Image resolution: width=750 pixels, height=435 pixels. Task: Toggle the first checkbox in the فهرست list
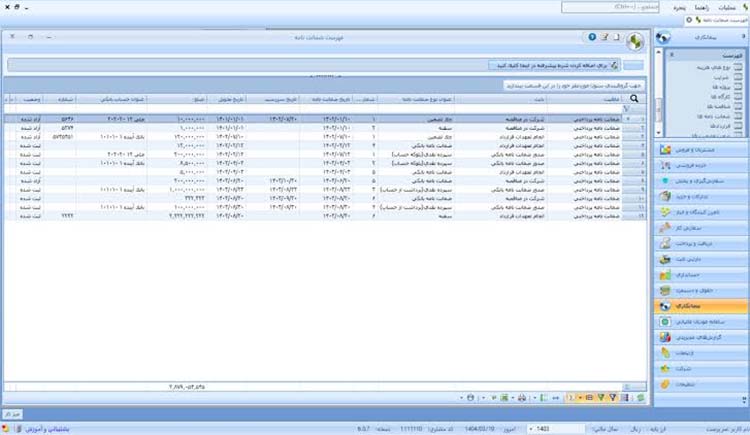pos(738,67)
